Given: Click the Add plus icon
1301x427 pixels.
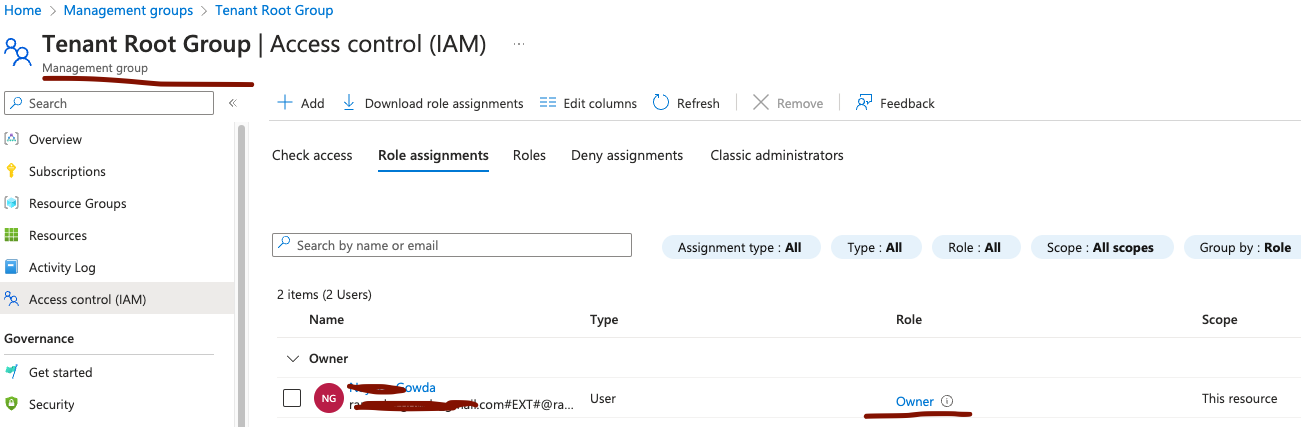Looking at the screenshot, I should coord(285,103).
